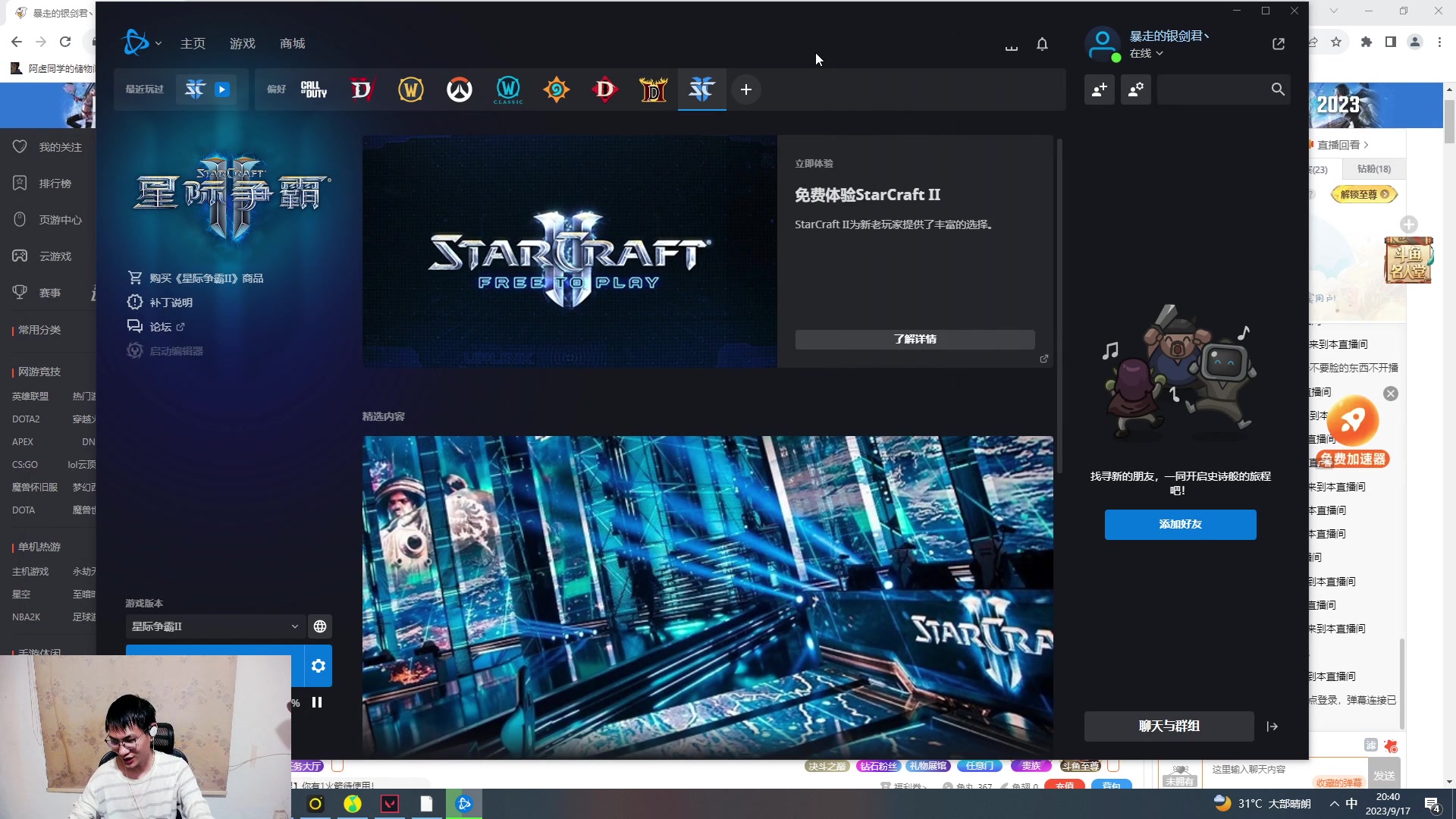Screen dimensions: 1456x819
Task: Select the Diablo IV game icon
Action: 362,89
